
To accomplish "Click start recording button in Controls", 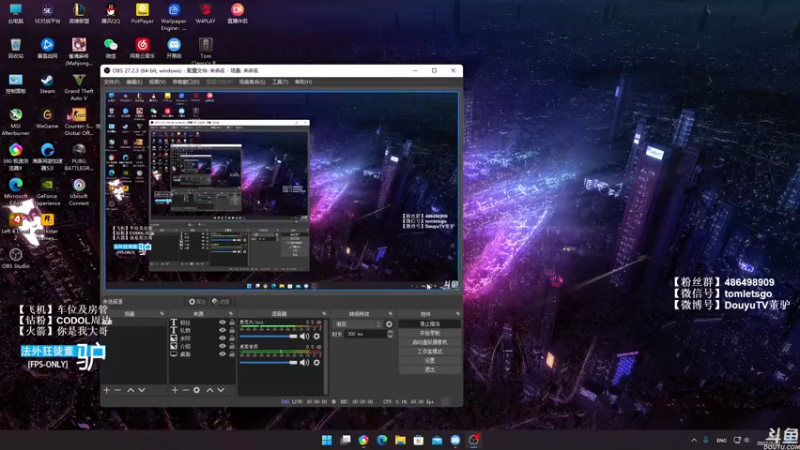I will point(430,333).
